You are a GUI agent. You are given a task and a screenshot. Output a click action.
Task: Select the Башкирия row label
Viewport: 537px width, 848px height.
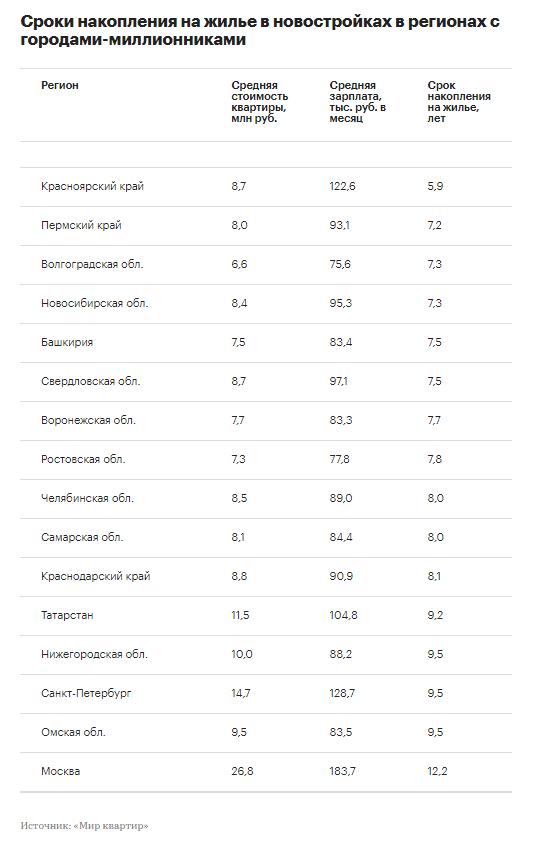[x=67, y=342]
